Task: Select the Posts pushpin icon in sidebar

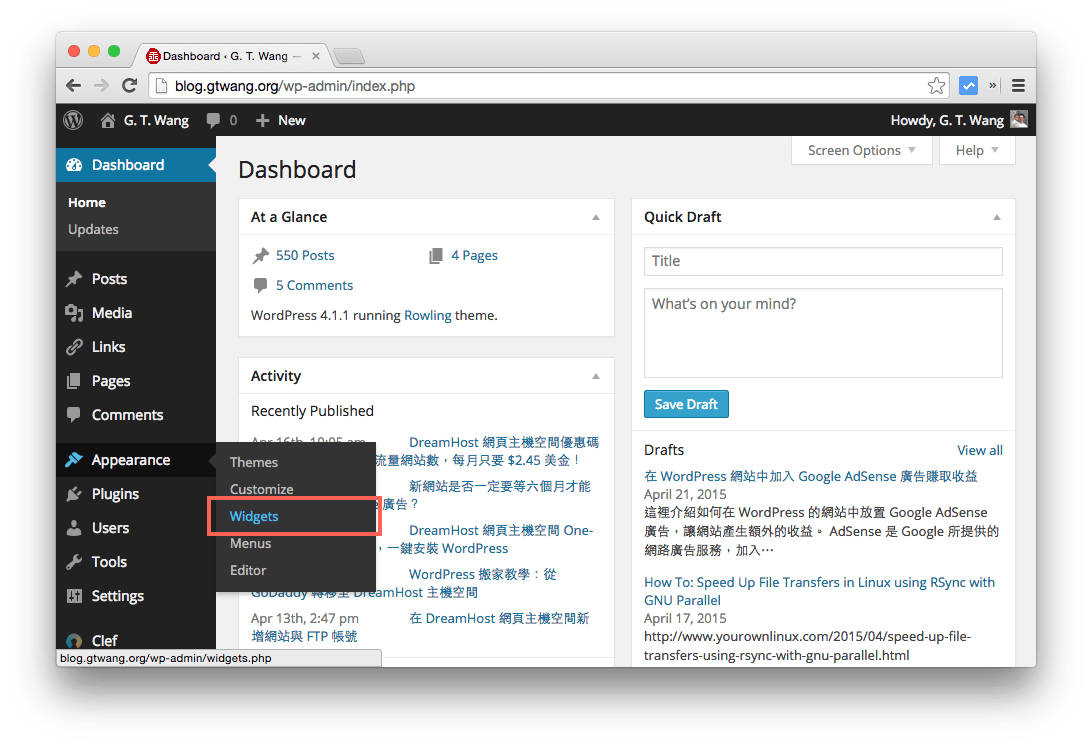Action: pos(72,279)
